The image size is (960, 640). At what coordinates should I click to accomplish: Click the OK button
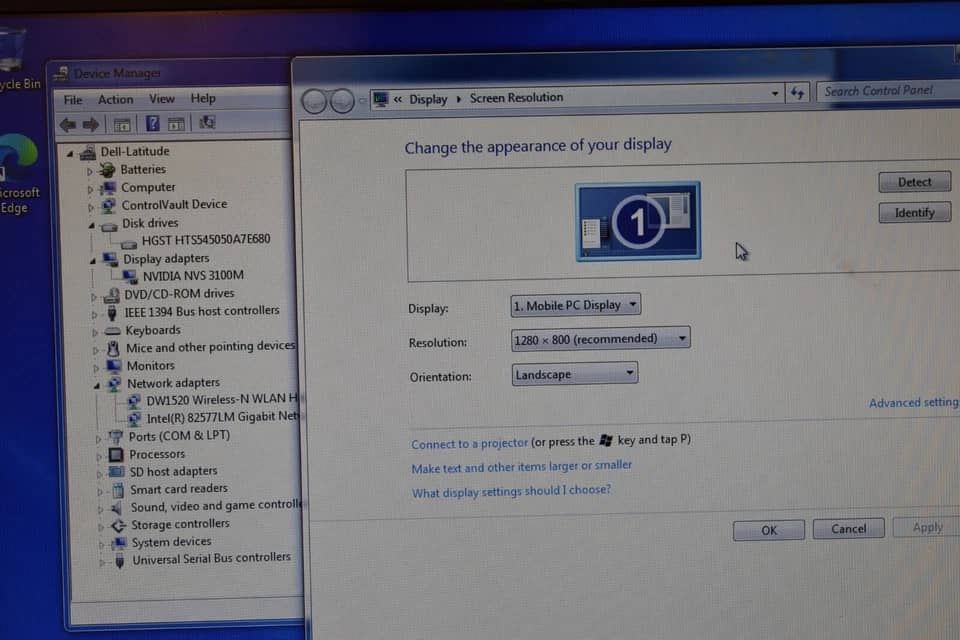tap(769, 530)
